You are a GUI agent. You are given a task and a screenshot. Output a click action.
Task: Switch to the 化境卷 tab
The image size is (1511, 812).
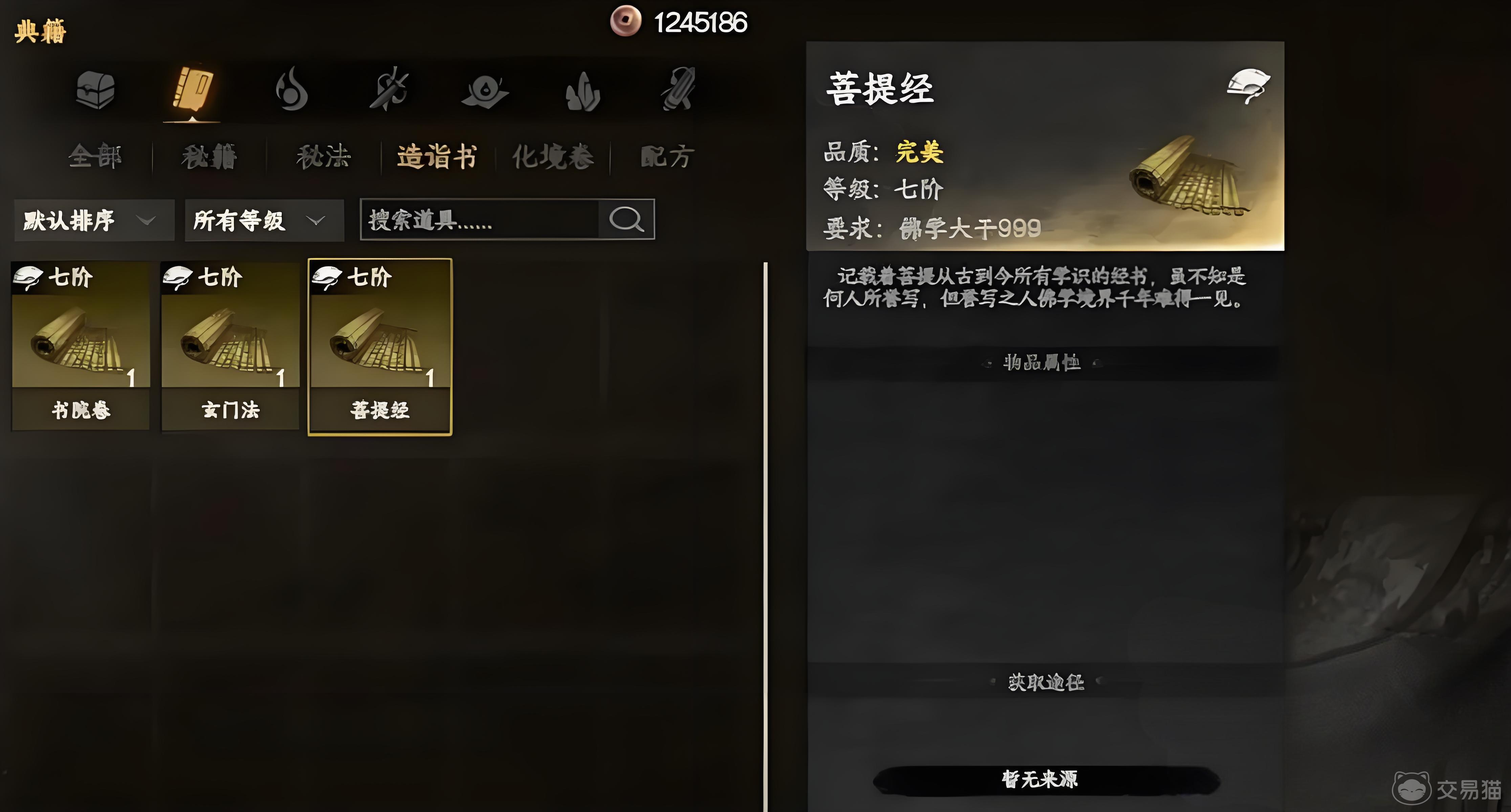click(x=552, y=157)
